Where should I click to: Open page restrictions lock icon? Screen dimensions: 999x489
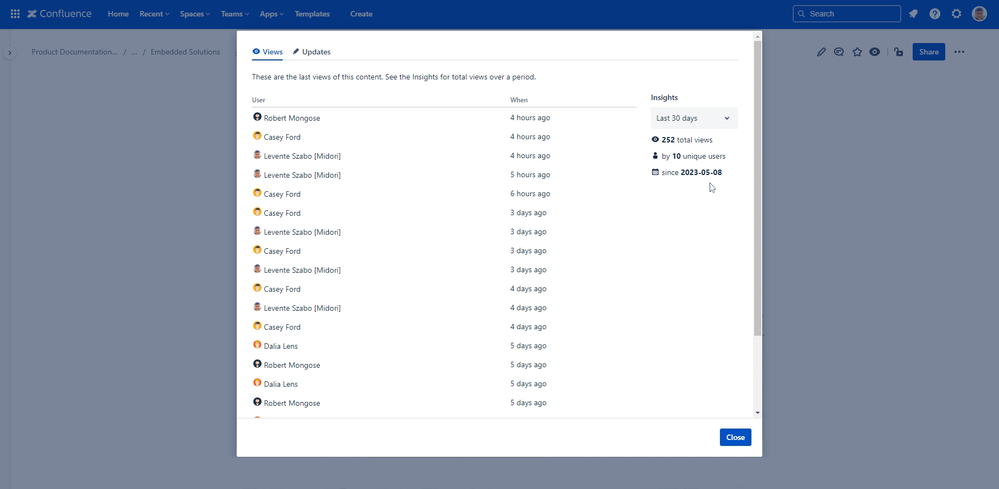point(898,52)
